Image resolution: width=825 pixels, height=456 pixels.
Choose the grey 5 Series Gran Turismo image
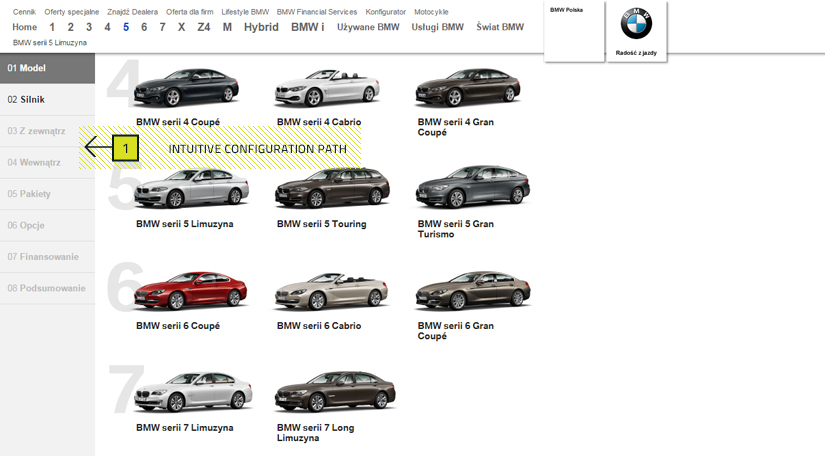[x=472, y=187]
